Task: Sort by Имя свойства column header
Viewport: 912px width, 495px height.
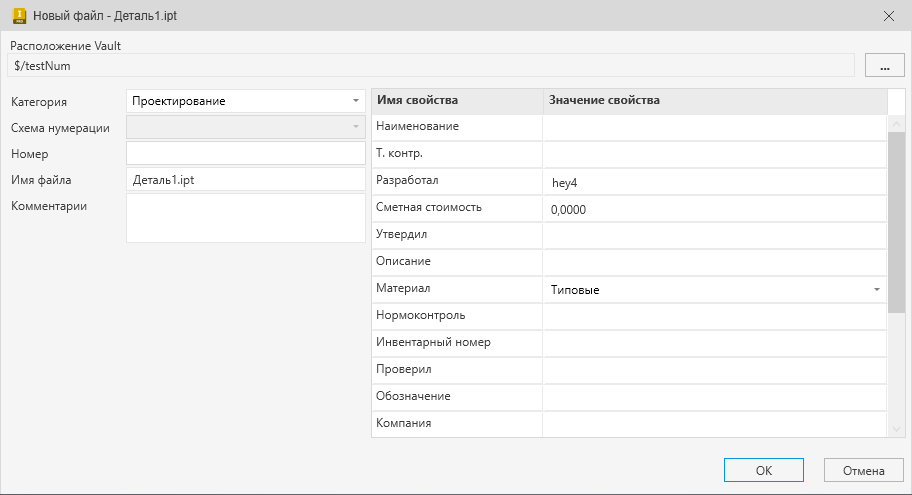Action: (x=457, y=101)
